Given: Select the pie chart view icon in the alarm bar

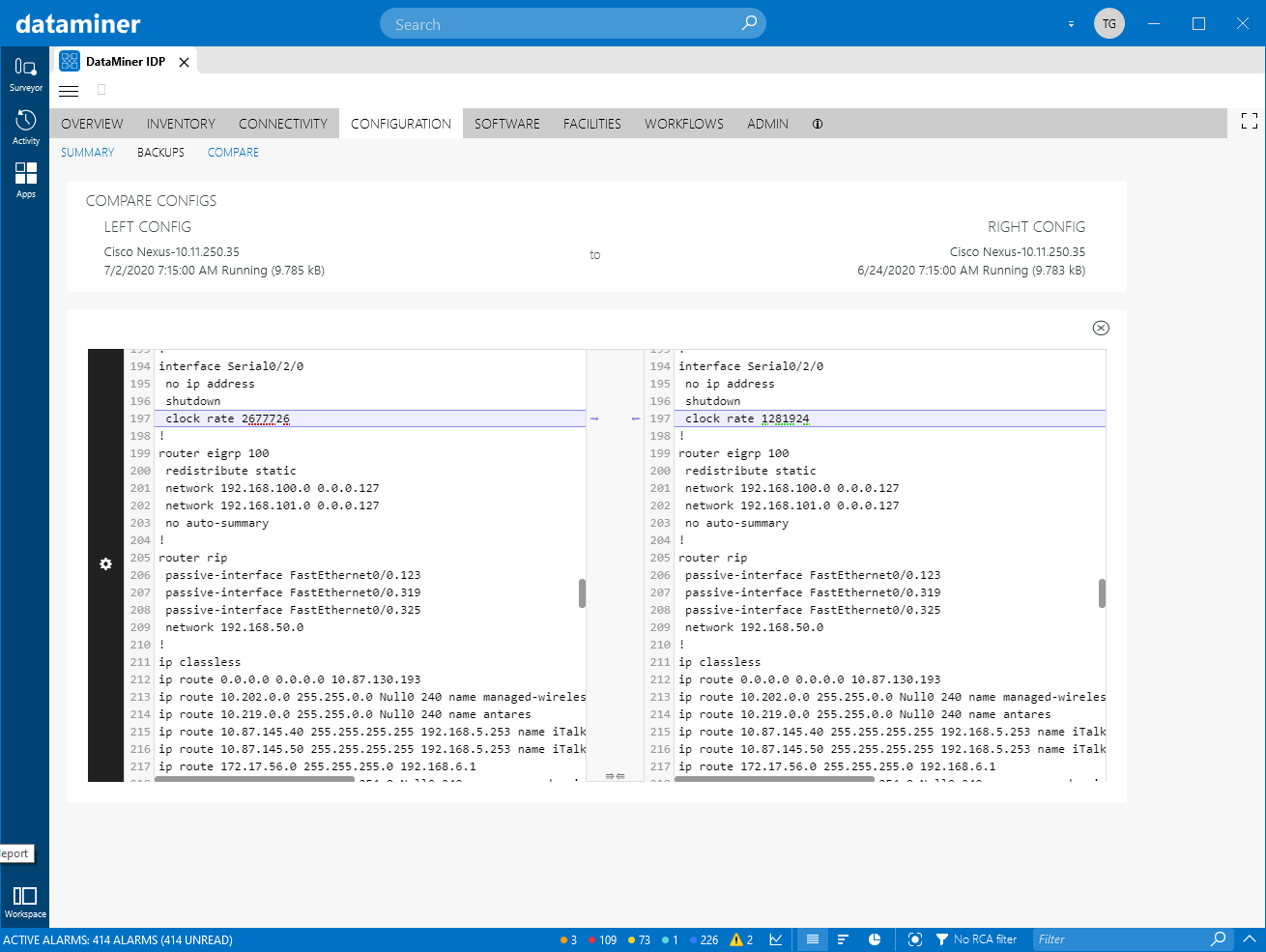Looking at the screenshot, I should pyautogui.click(x=875, y=939).
